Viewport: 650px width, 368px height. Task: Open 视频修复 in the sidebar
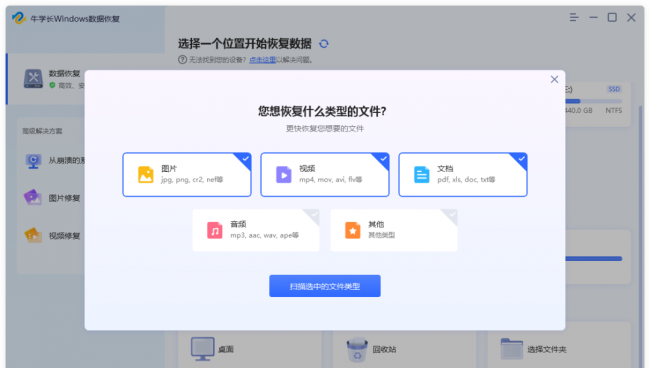[52, 236]
